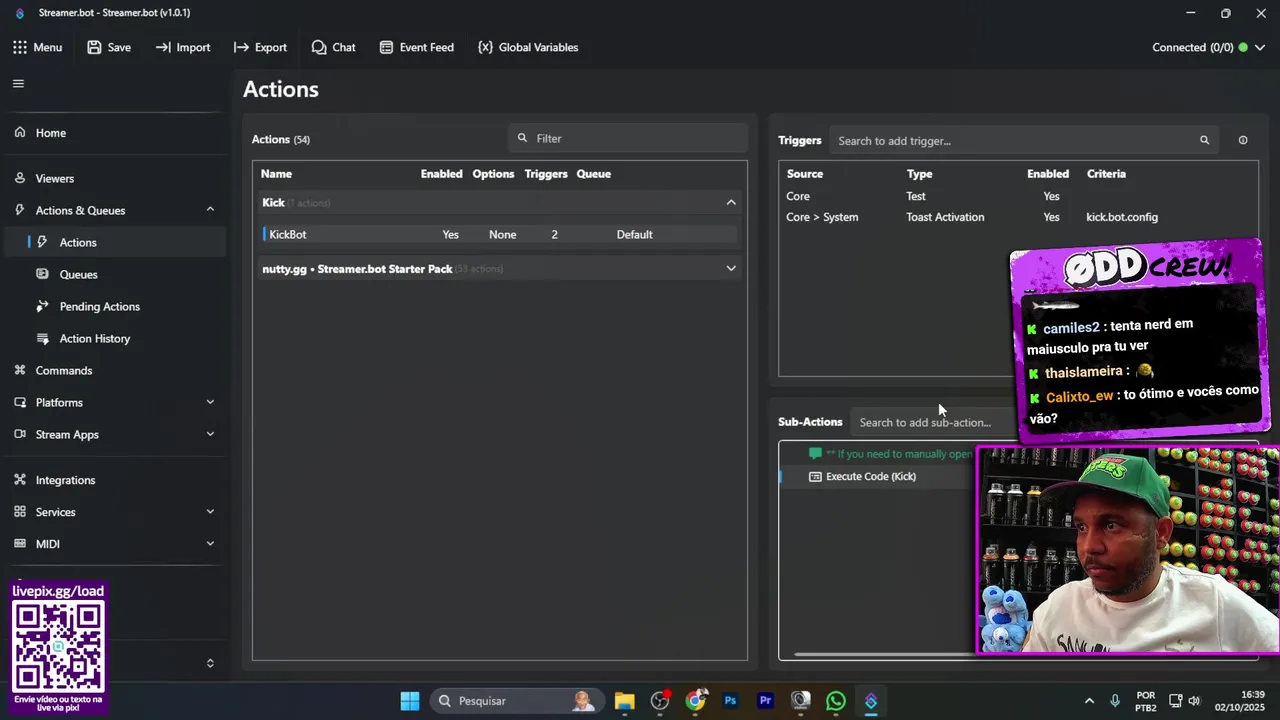The width and height of the screenshot is (1280, 720).
Task: Click the Pending Actions icon
Action: 42,306
